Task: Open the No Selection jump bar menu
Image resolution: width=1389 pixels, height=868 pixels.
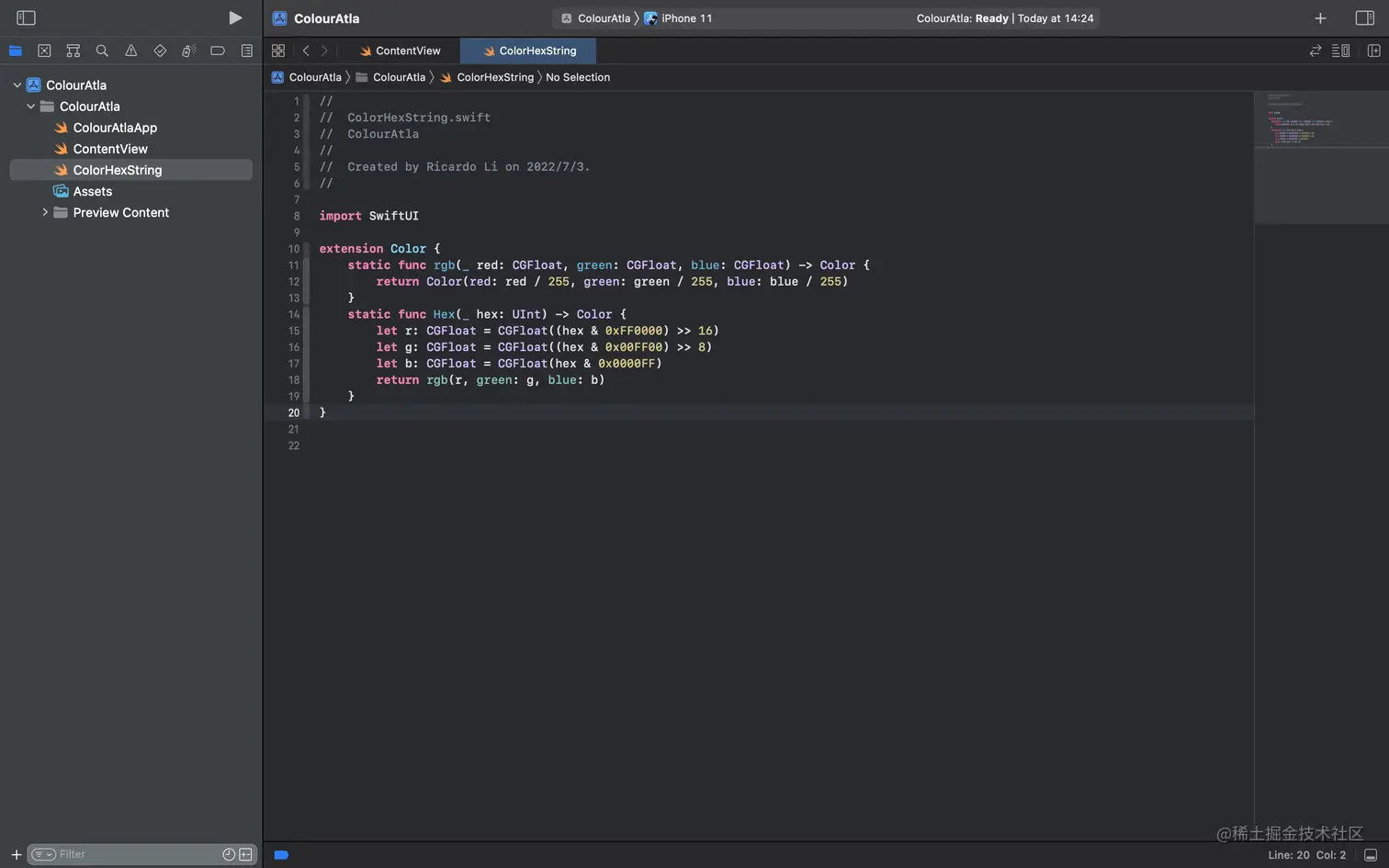Action: click(578, 77)
